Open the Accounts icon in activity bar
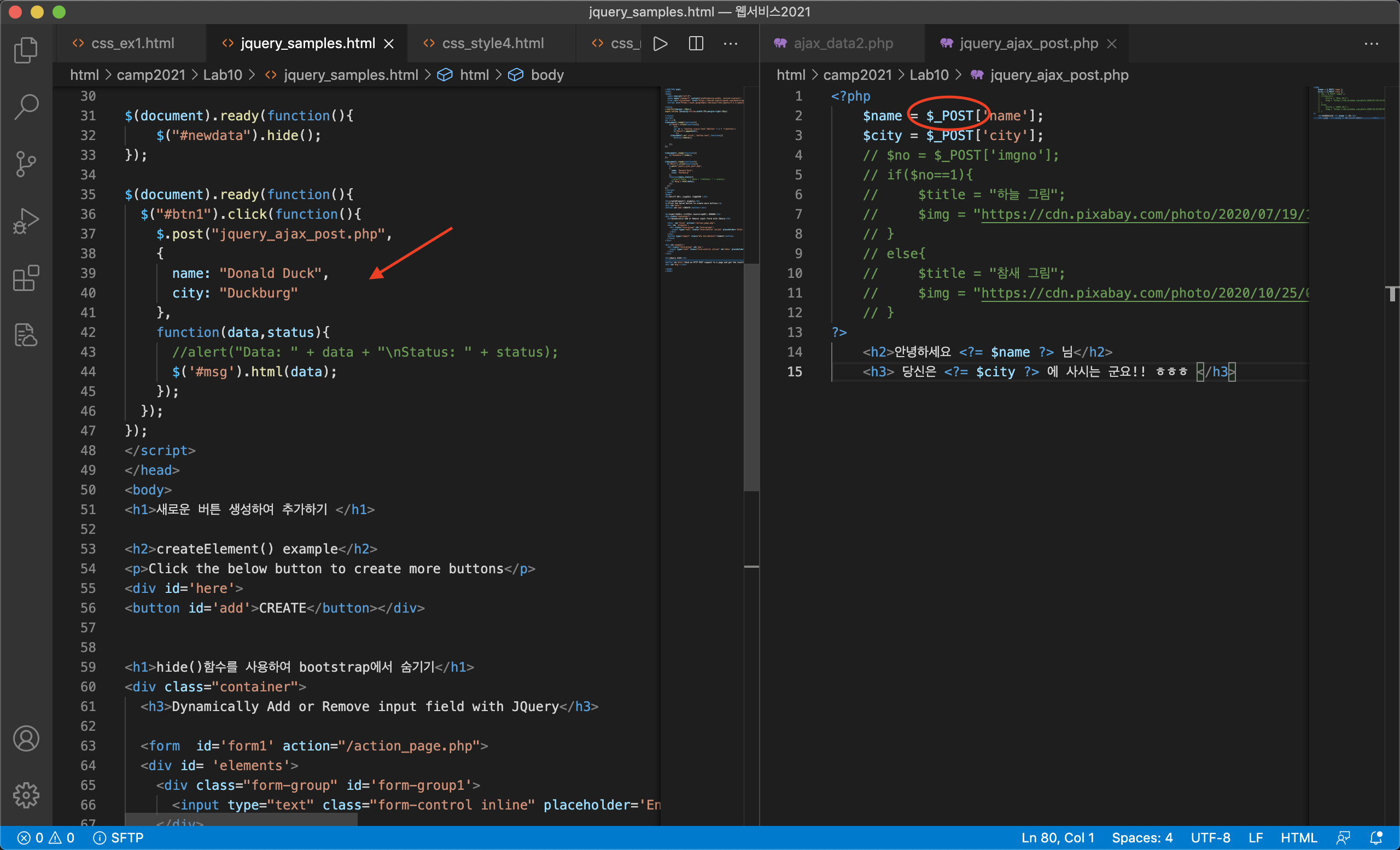 (x=26, y=738)
